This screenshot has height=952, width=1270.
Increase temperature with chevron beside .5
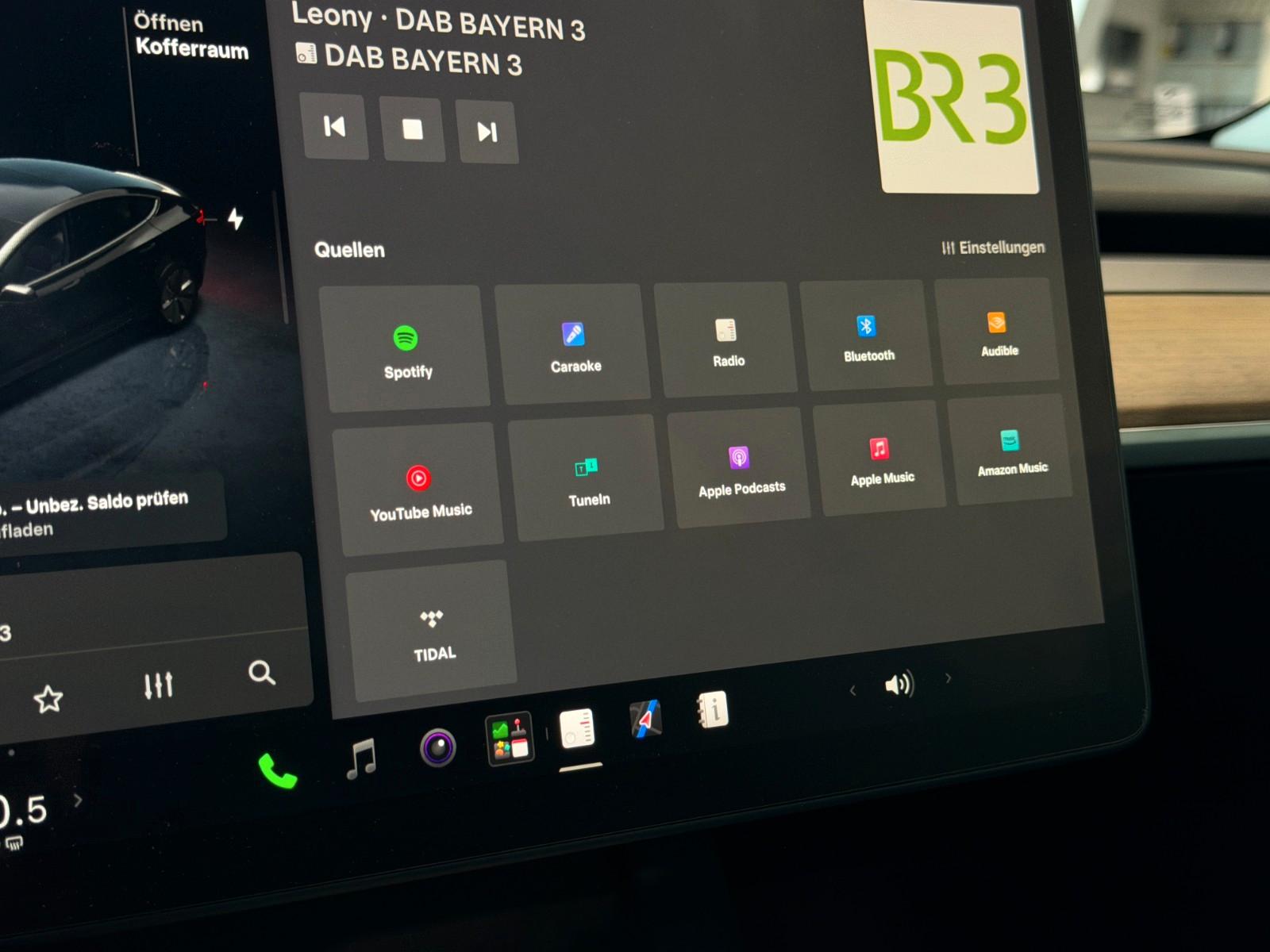coord(78,800)
